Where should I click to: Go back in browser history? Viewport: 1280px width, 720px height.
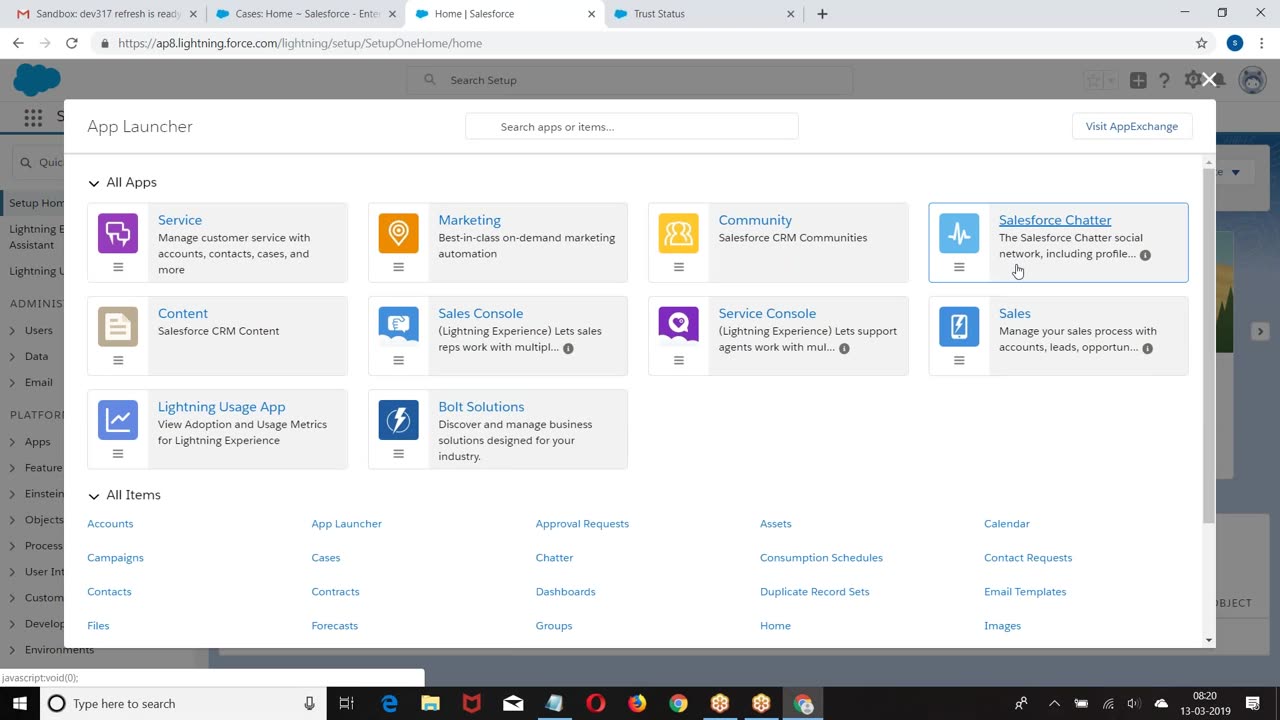(18, 43)
